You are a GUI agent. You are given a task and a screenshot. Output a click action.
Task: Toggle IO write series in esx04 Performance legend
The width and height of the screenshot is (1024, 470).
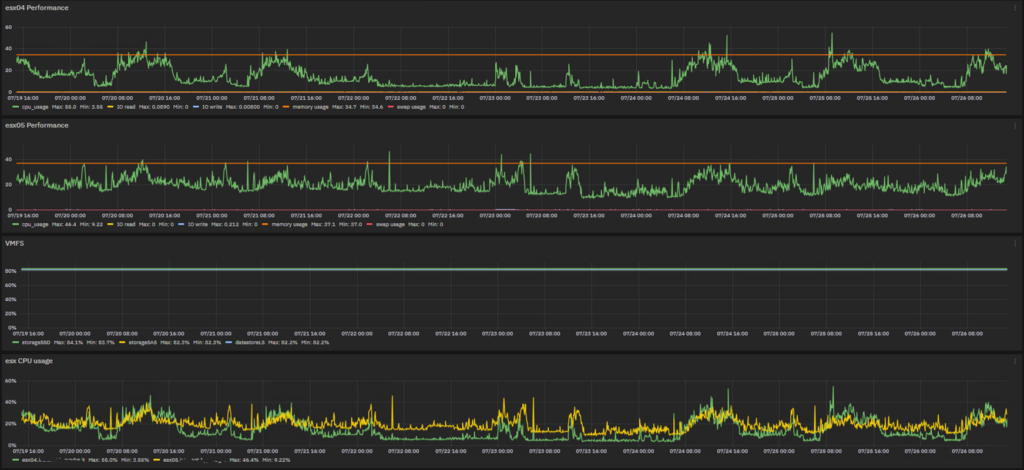click(212, 106)
